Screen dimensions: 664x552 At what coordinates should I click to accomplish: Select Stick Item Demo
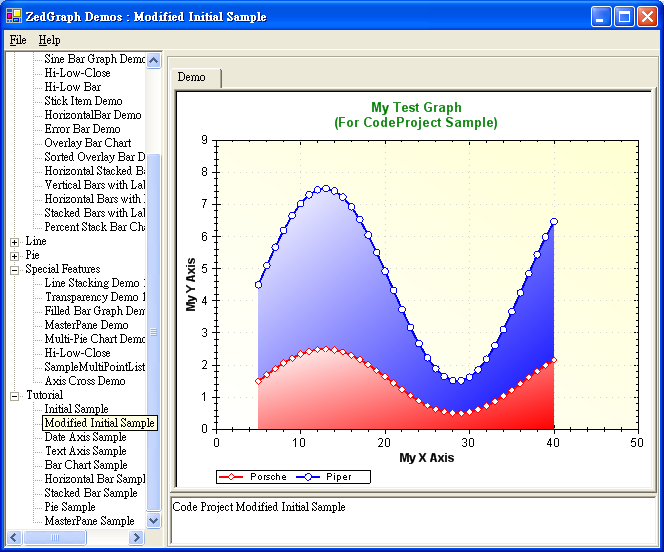pyautogui.click(x=83, y=101)
